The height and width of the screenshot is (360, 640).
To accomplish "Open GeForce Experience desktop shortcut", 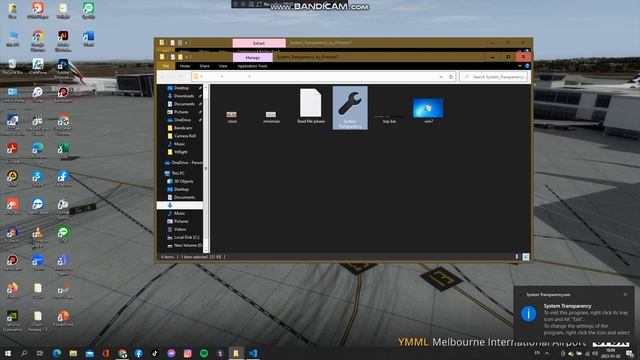I will [x=12, y=320].
